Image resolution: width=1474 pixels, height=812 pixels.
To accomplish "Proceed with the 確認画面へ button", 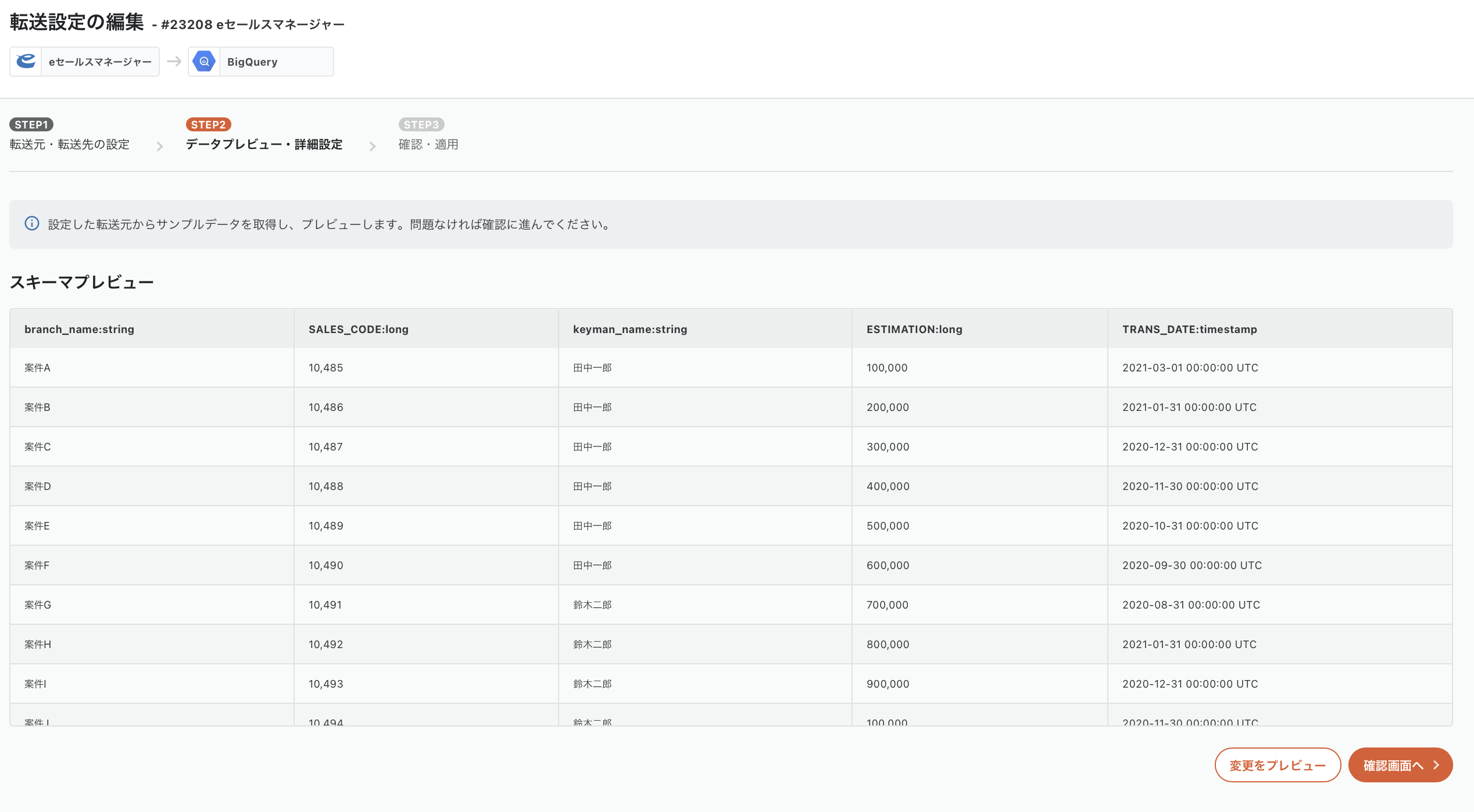I will 1400,765.
